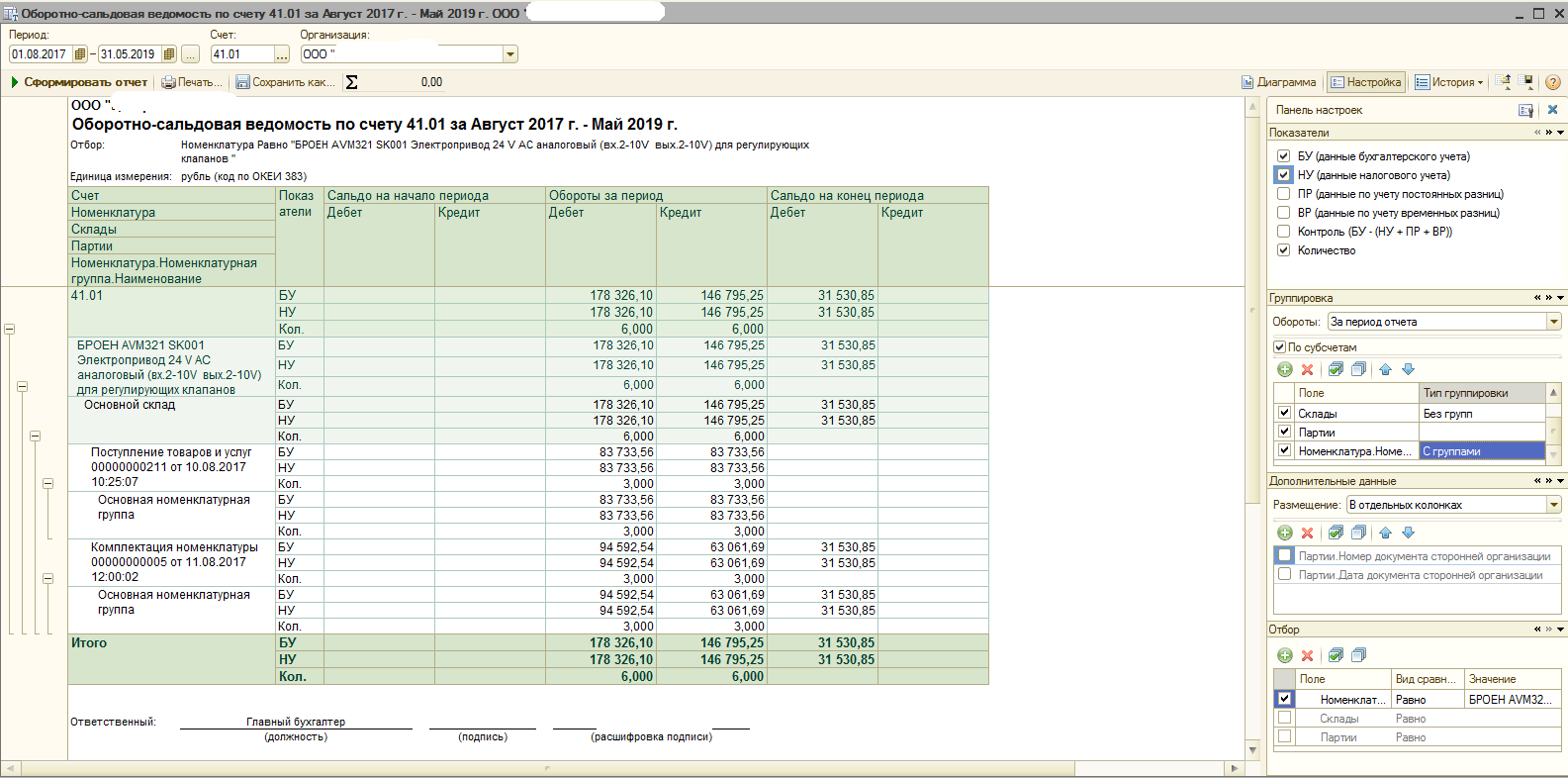Open the start date calendar picker
The height and width of the screenshot is (778, 1568).
[x=80, y=54]
